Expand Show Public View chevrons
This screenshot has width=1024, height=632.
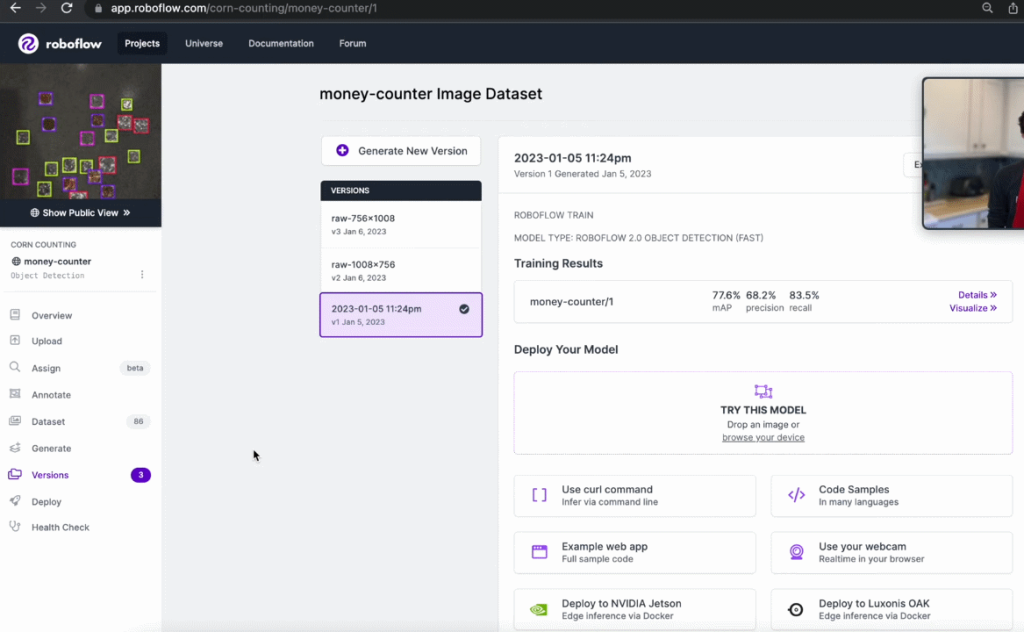click(127, 213)
